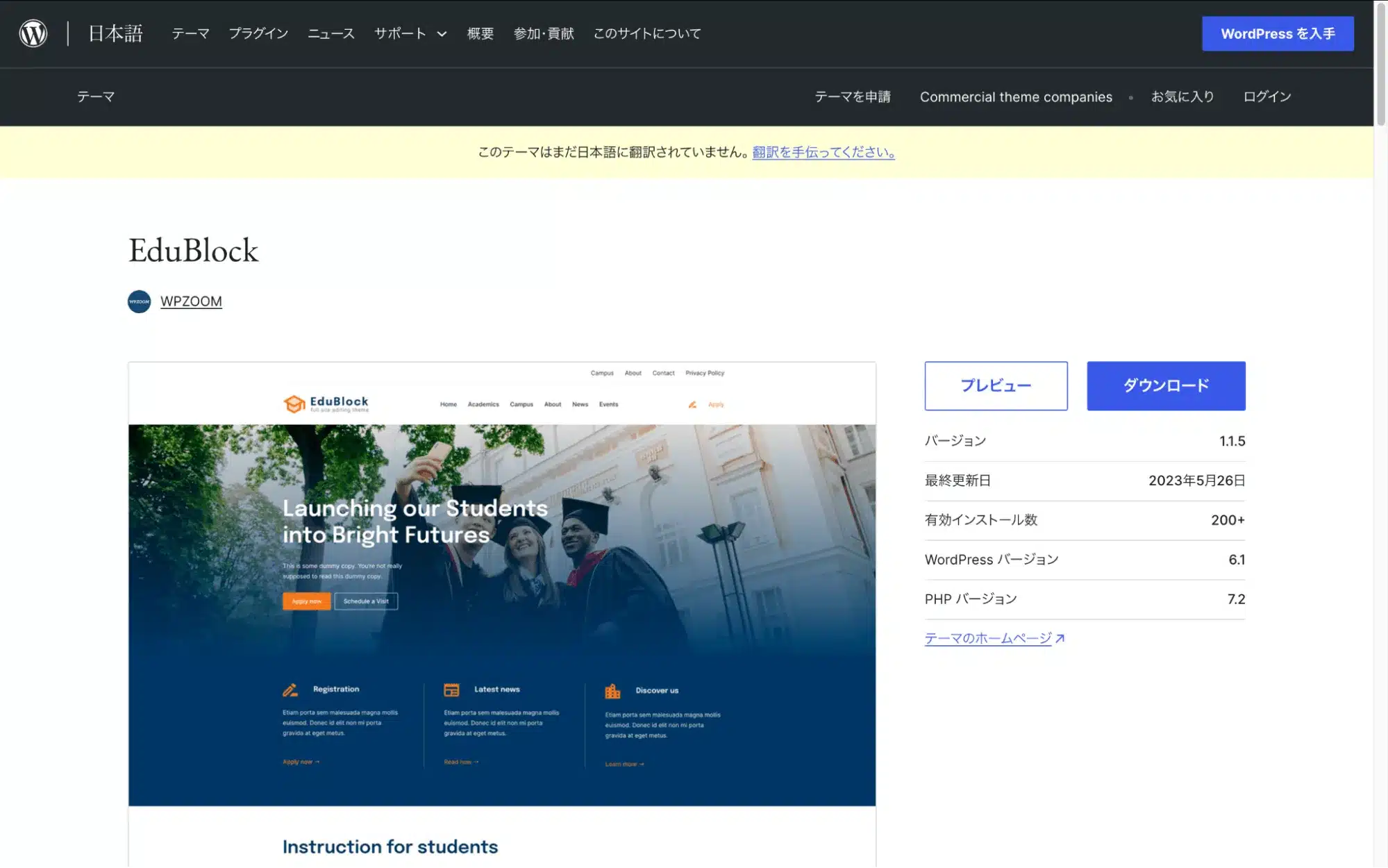Click the EduBlock theme screenshot thumbnail
Screen dimensions: 1388x868
[x=502, y=614]
